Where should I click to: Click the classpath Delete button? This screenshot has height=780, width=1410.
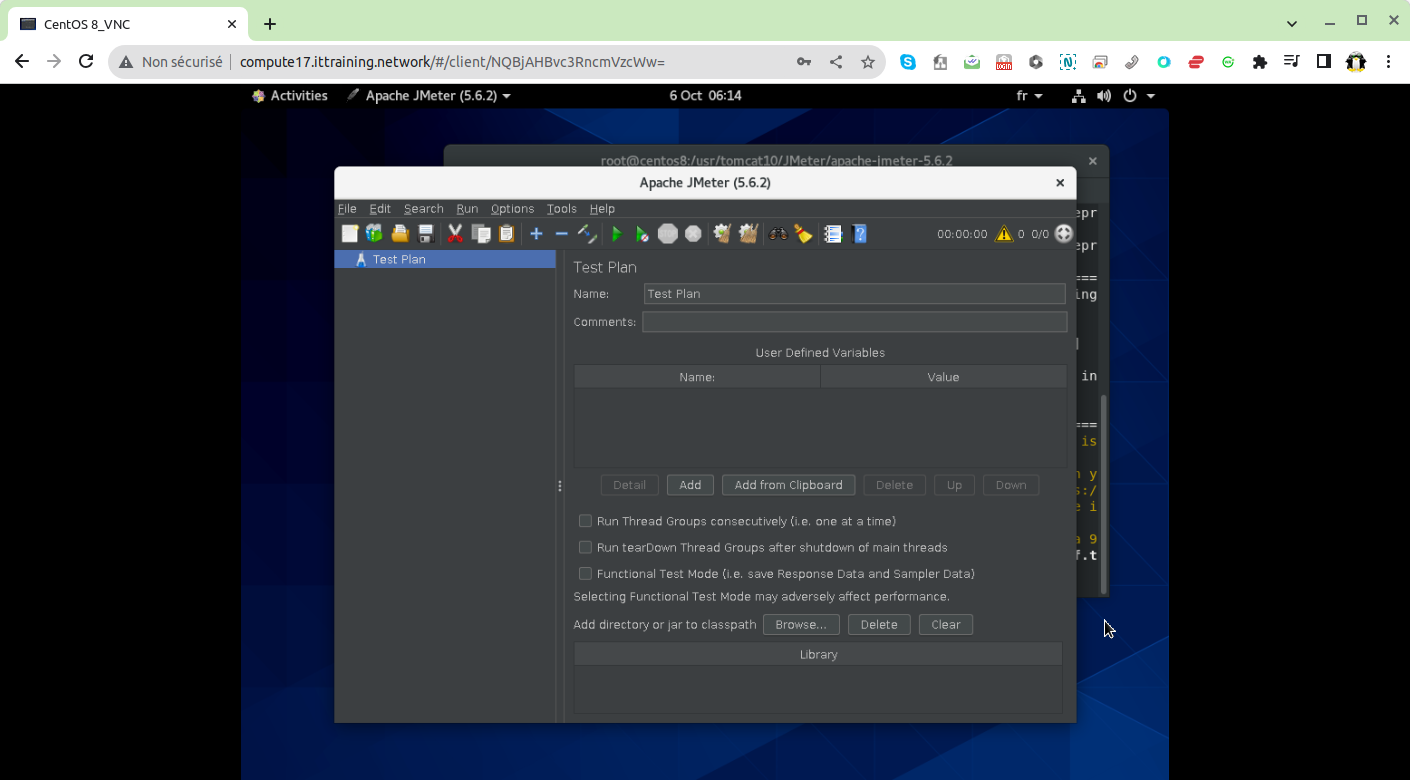pos(879,625)
